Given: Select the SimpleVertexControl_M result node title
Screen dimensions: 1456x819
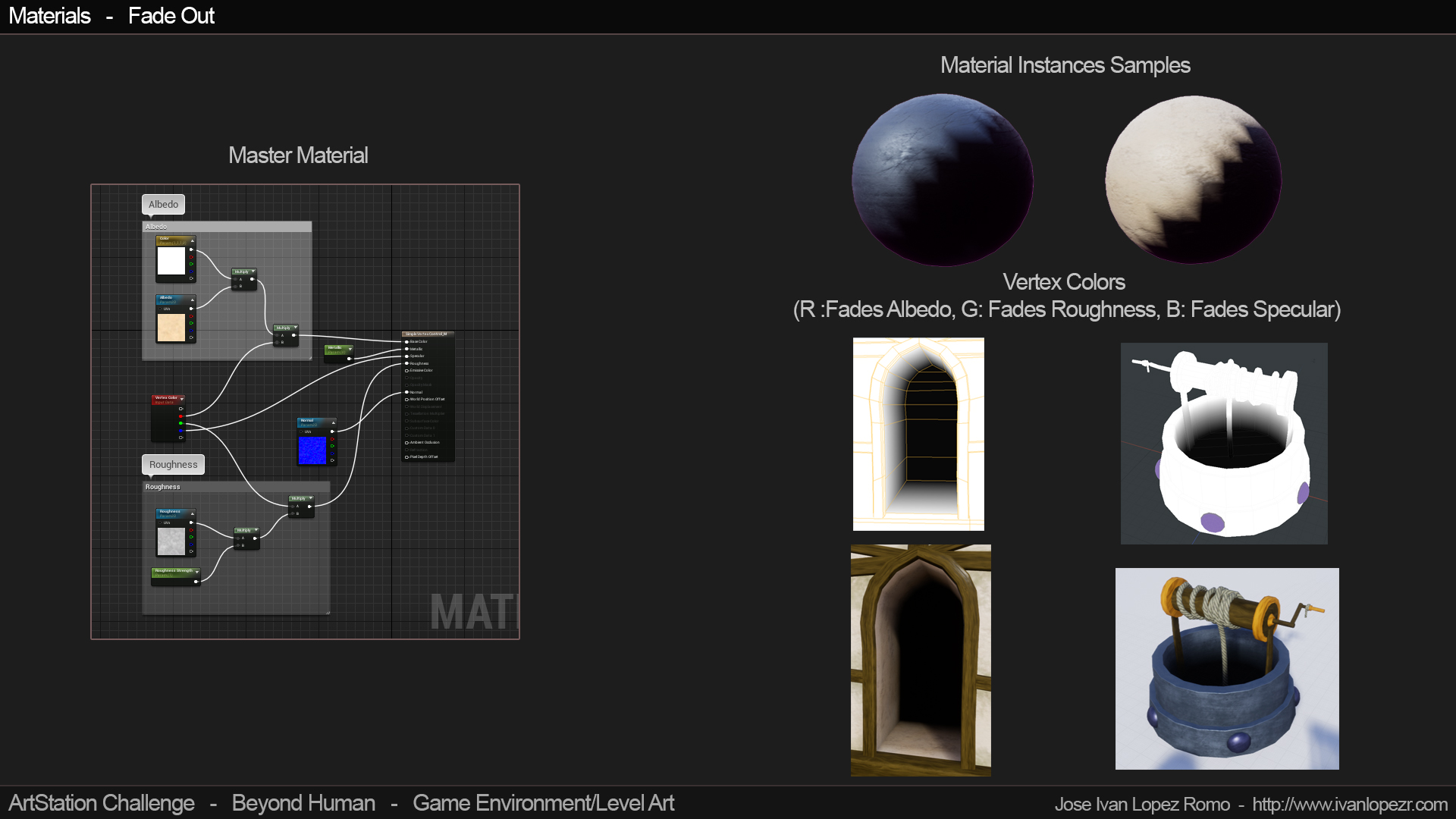Looking at the screenshot, I should [428, 334].
